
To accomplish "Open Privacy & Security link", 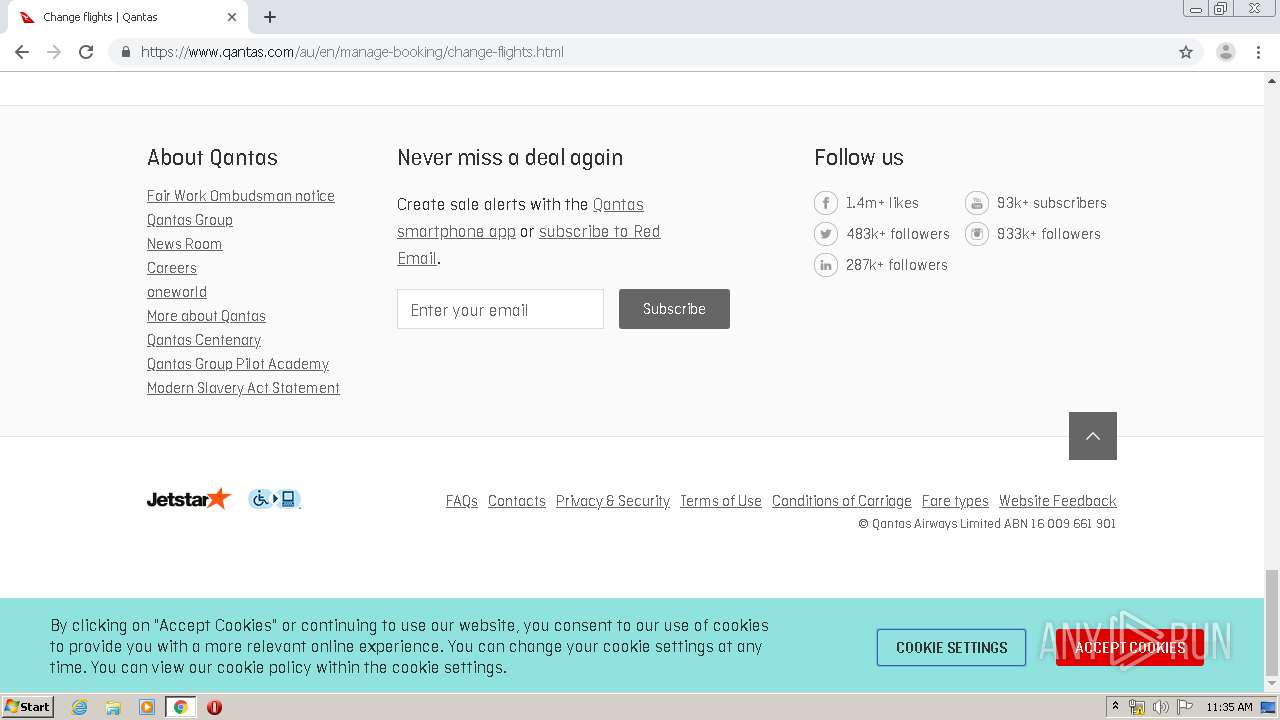I will pyautogui.click(x=613, y=501).
